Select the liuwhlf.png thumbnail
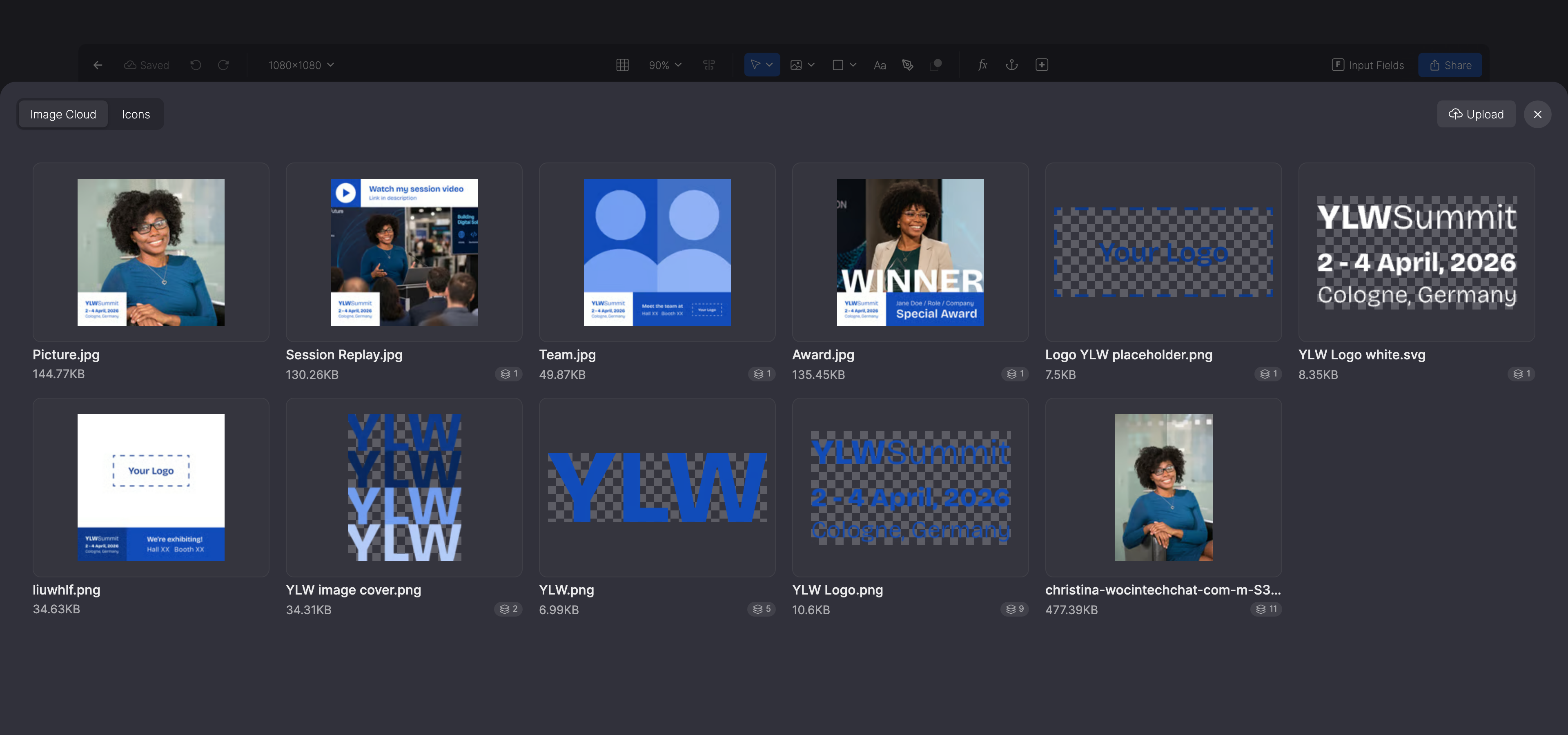The height and width of the screenshot is (735, 1568). 151,488
